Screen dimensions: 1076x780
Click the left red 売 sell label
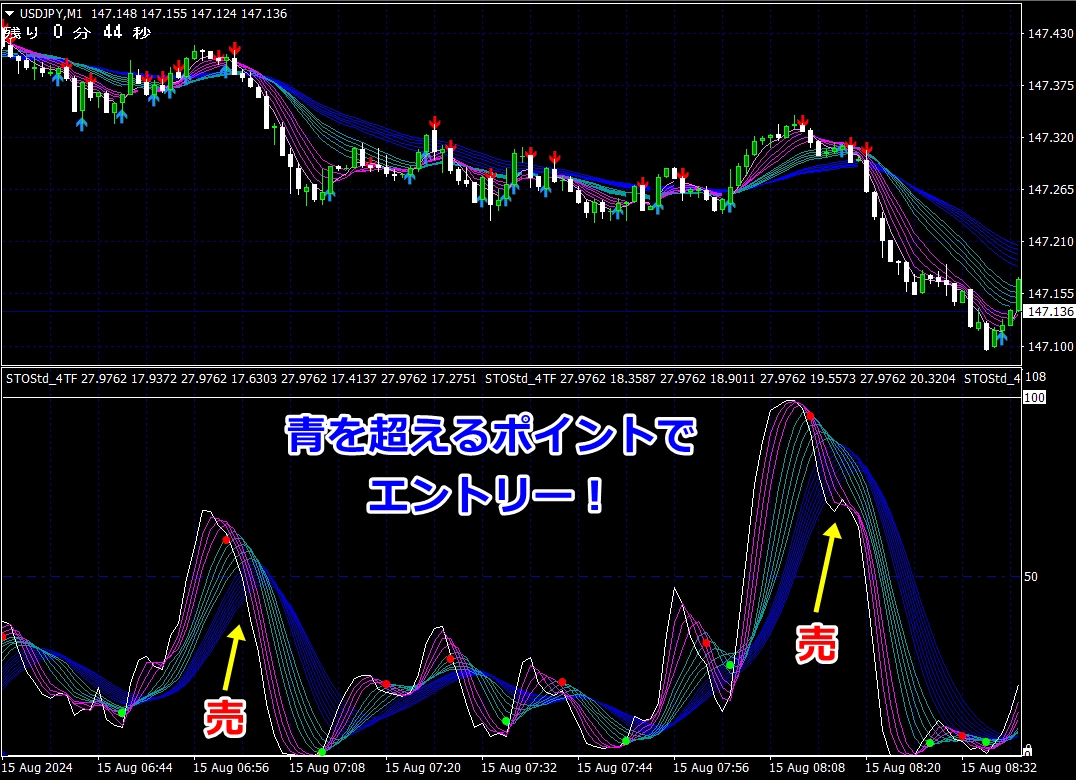coord(224,717)
